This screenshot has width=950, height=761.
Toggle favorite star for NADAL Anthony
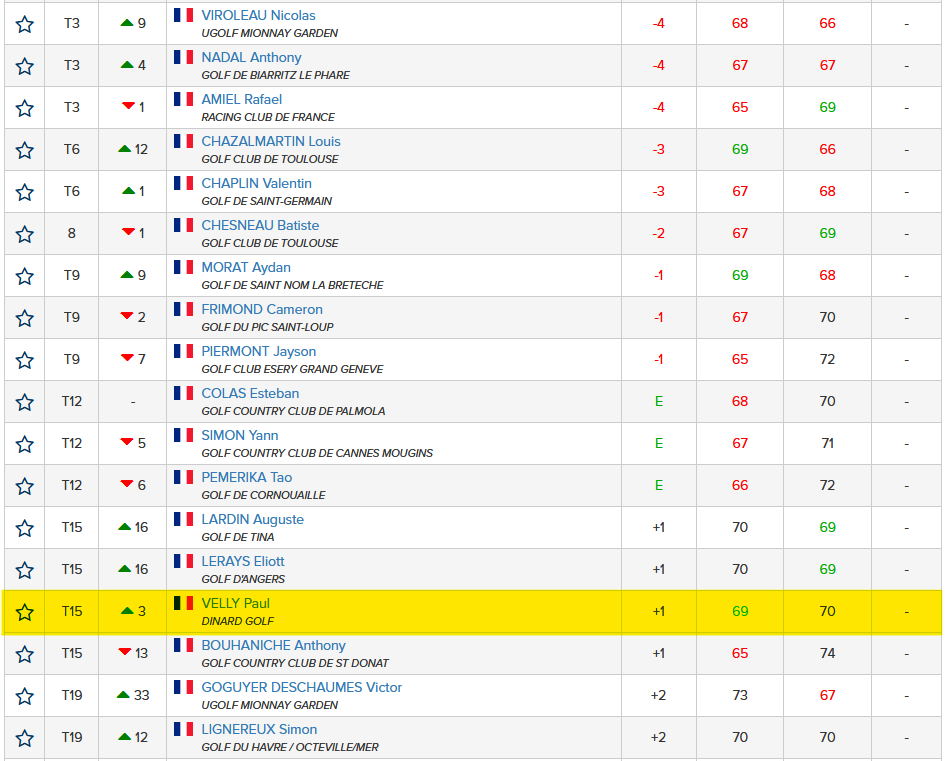point(25,66)
